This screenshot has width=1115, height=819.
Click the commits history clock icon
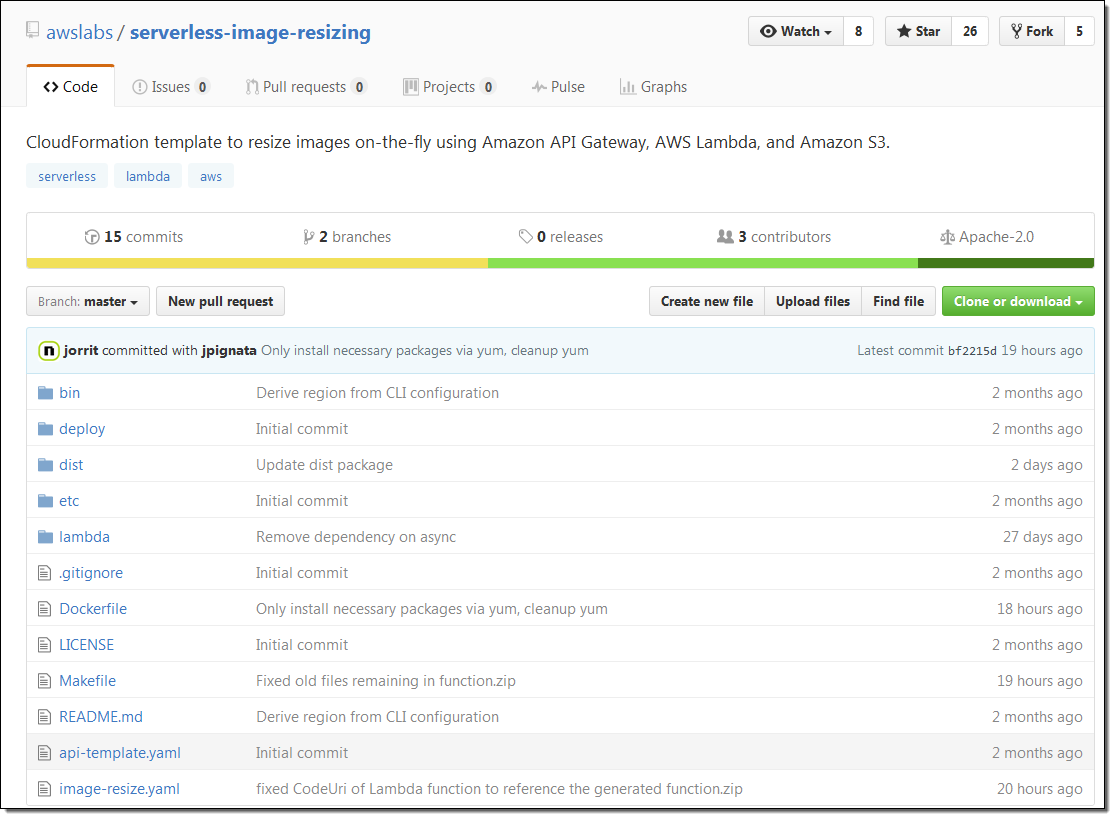(92, 237)
